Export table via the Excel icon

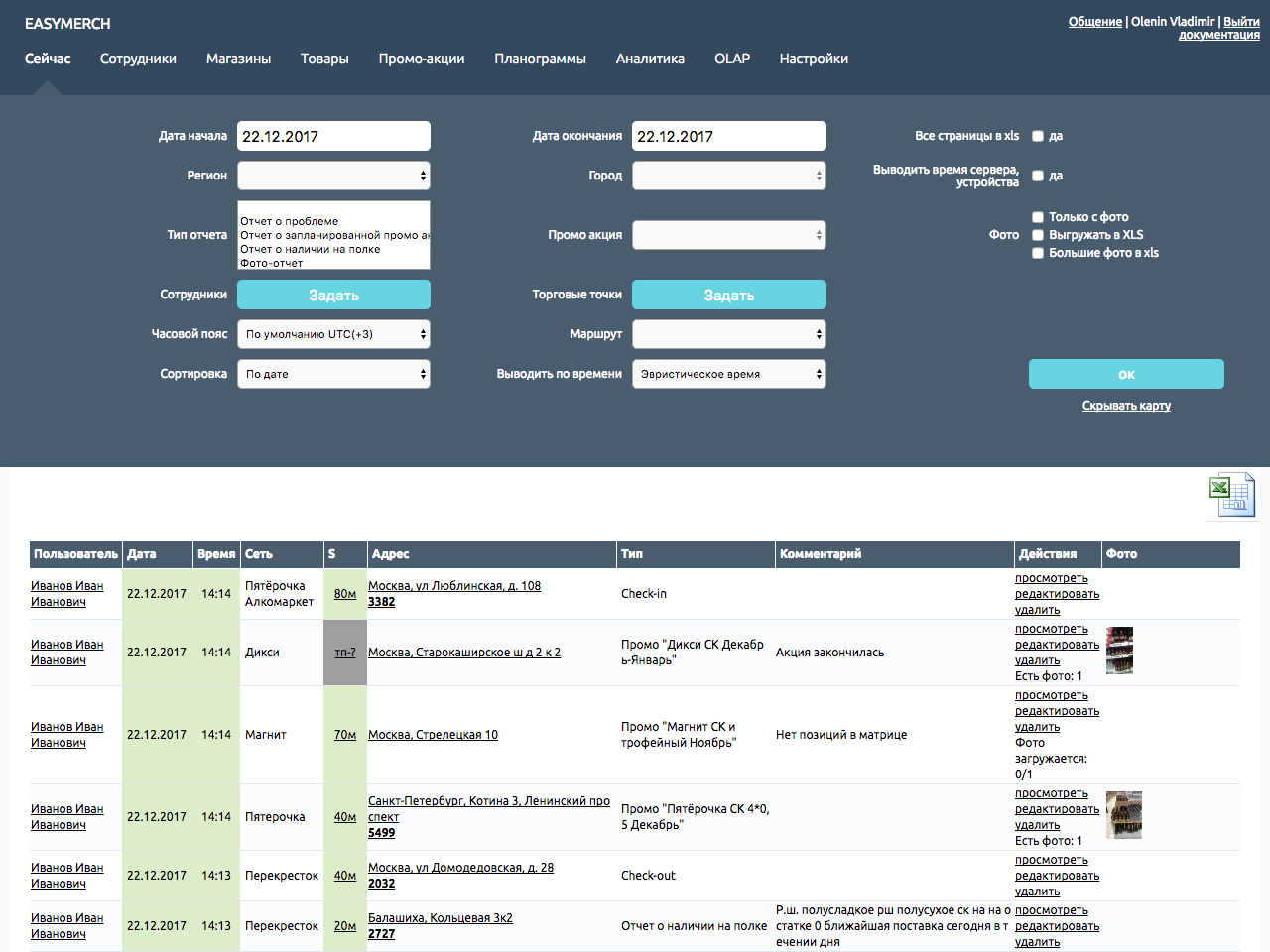[1231, 494]
